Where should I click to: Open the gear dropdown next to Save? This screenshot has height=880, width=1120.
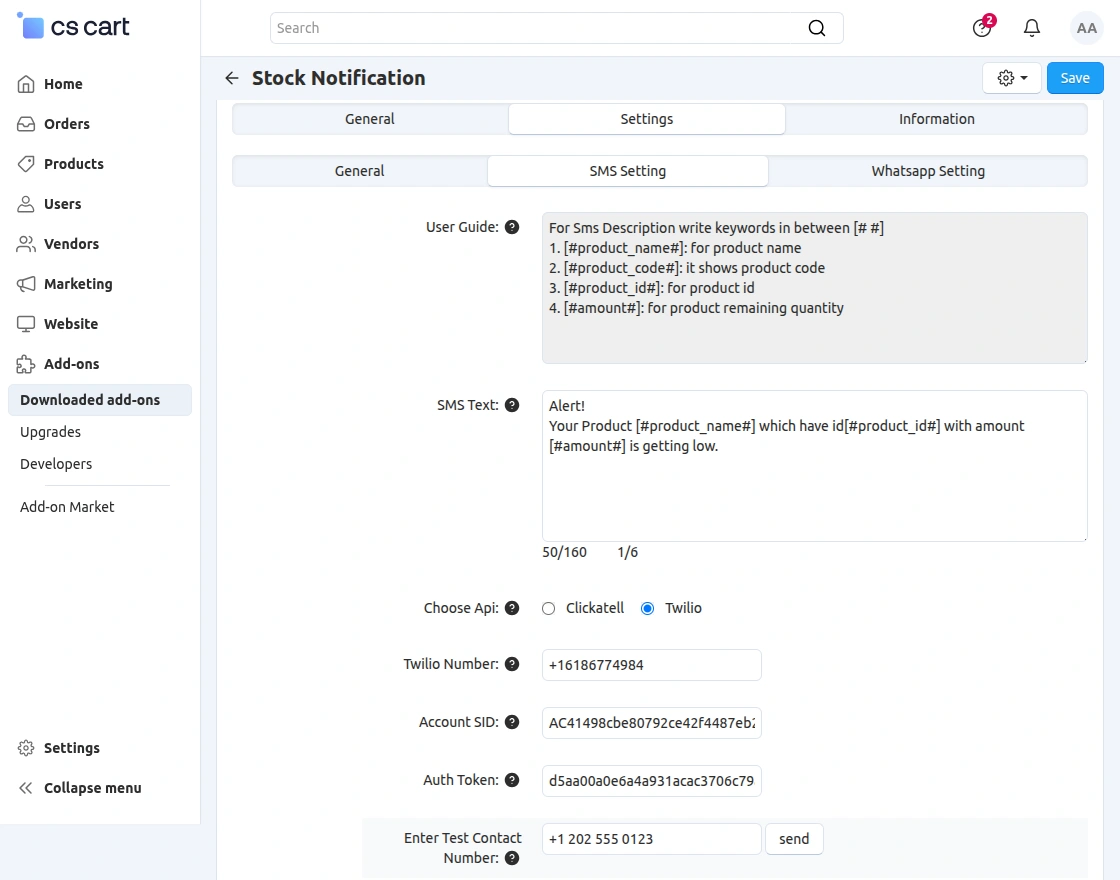coord(1012,78)
